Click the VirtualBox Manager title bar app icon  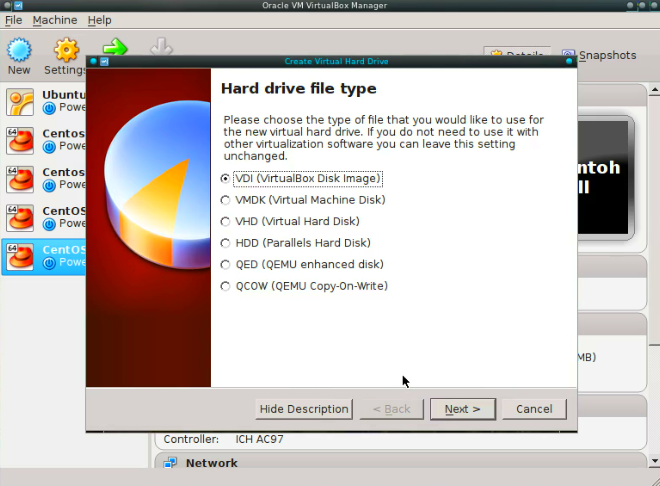click(x=18, y=5)
